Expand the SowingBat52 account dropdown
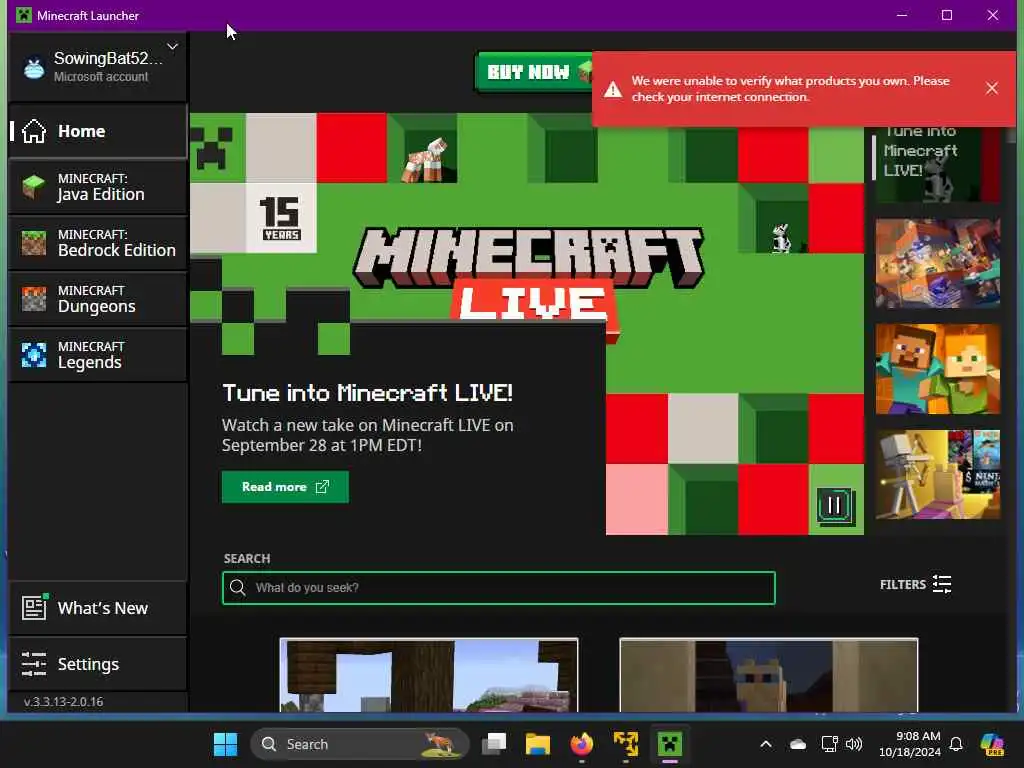 172,47
